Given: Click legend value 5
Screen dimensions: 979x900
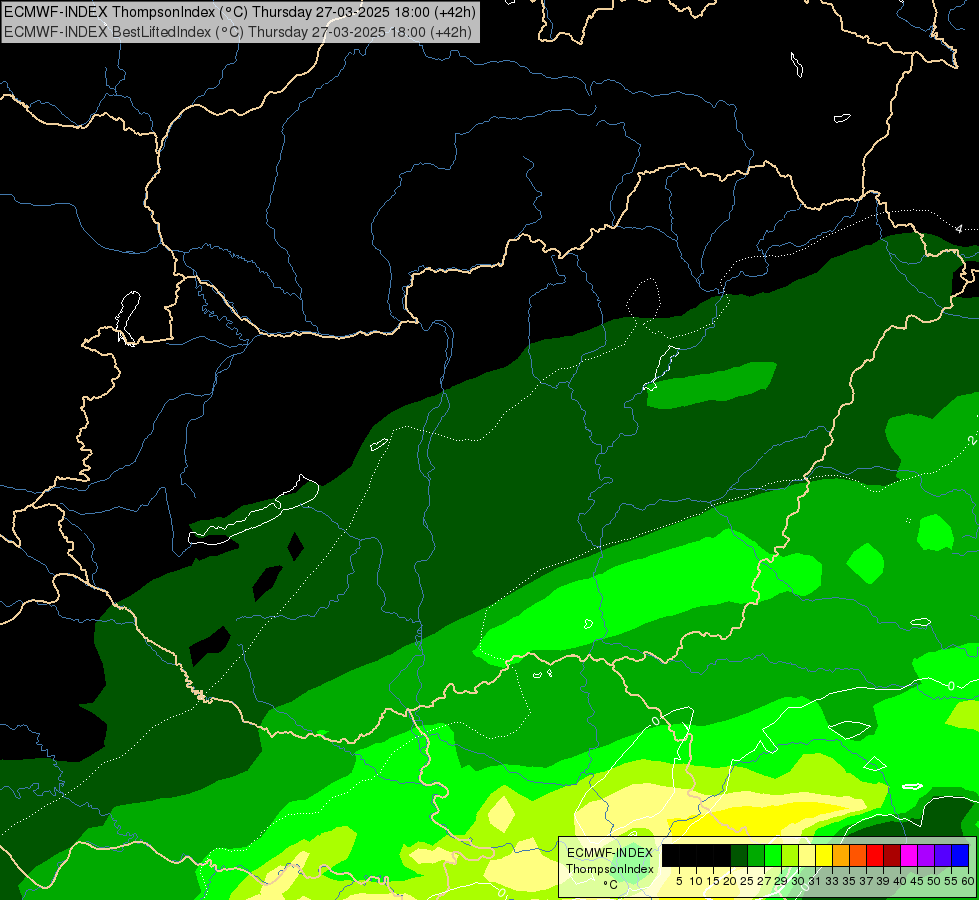Looking at the screenshot, I should 679,881.
